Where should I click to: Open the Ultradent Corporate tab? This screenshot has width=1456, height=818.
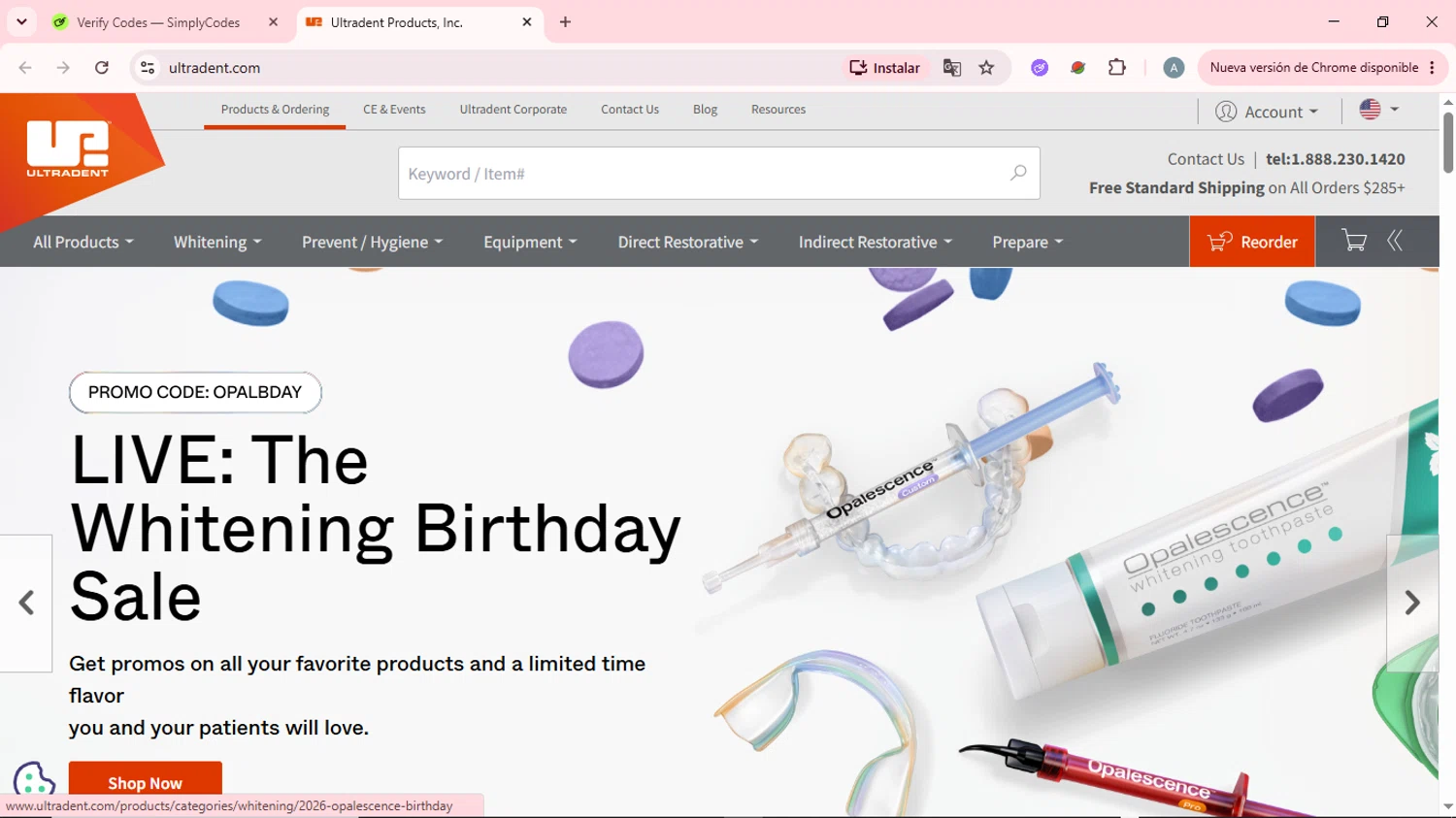[513, 110]
